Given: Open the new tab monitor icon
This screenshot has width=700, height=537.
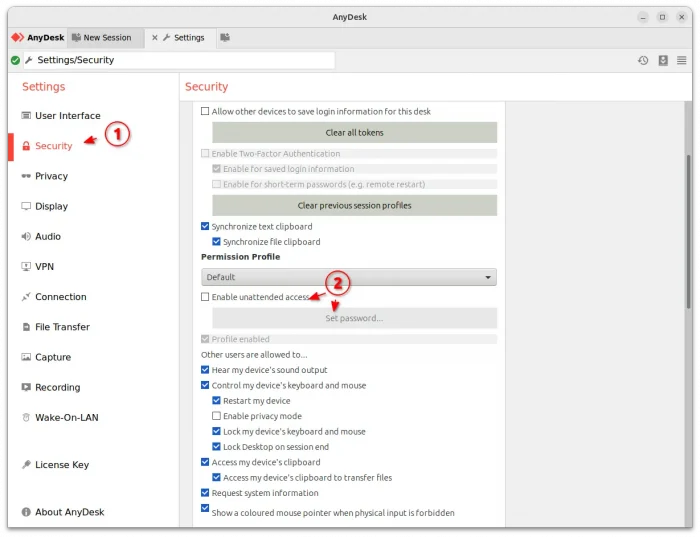Looking at the screenshot, I should 225,37.
